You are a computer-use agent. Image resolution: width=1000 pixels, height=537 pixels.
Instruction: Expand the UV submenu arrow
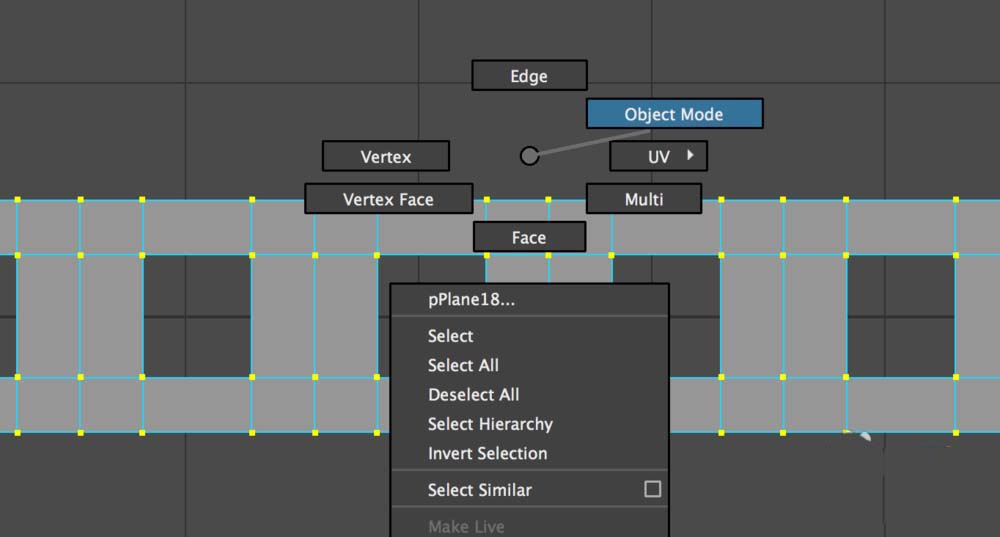coord(690,156)
